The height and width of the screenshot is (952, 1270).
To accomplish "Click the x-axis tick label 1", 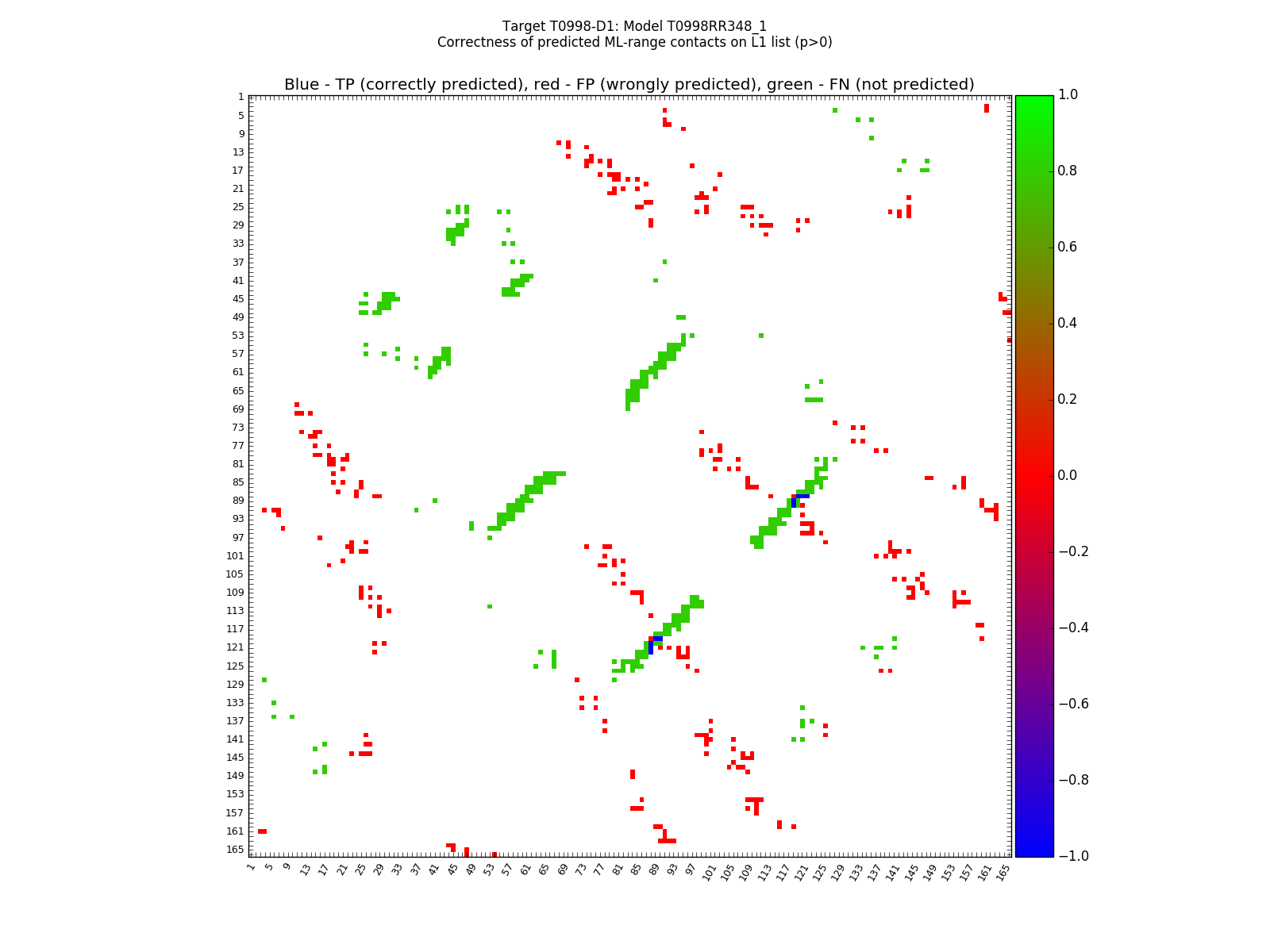I will tap(251, 868).
